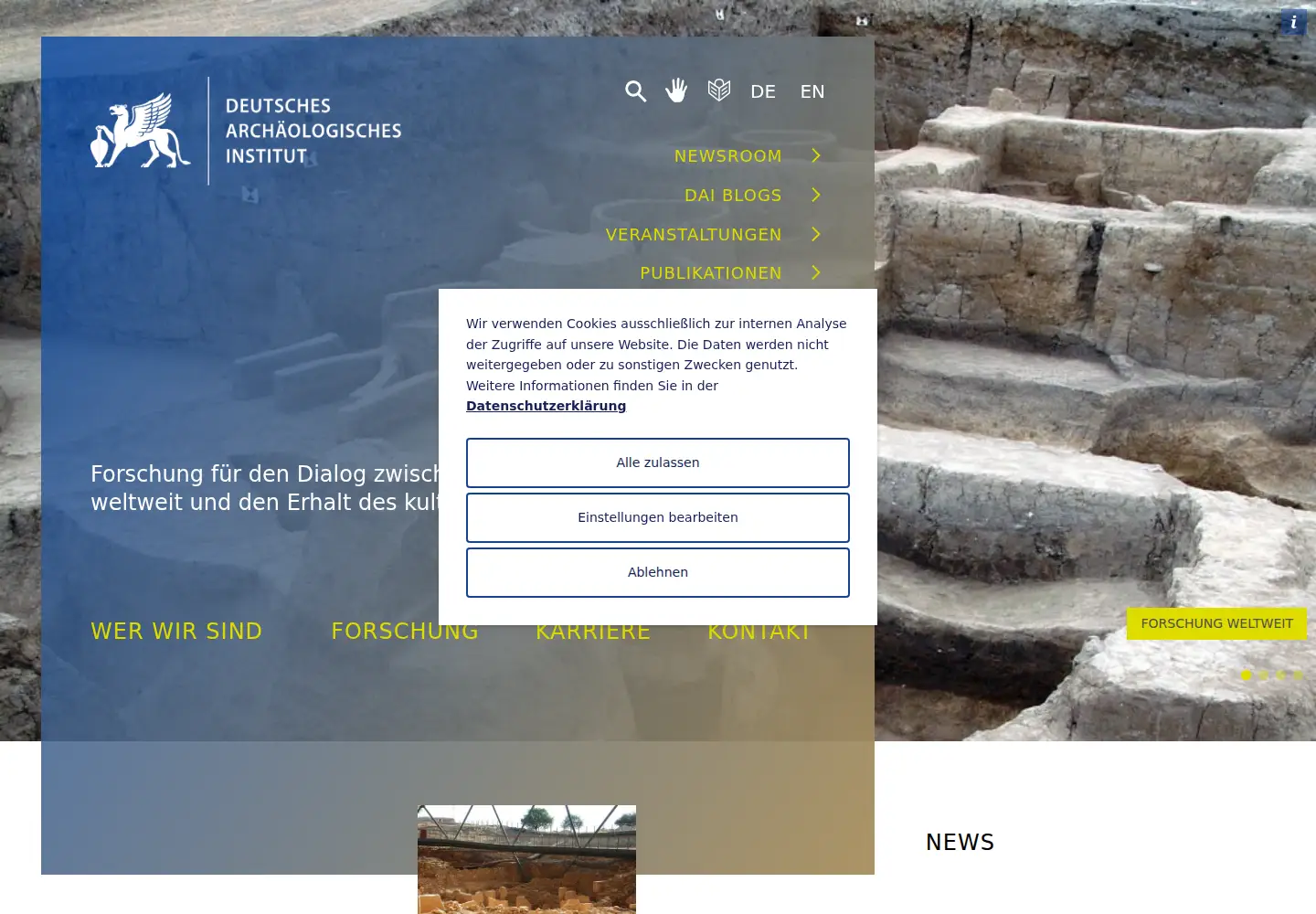This screenshot has width=1316, height=914.
Task: Expand the Newsroom chevron arrow
Action: (x=816, y=155)
